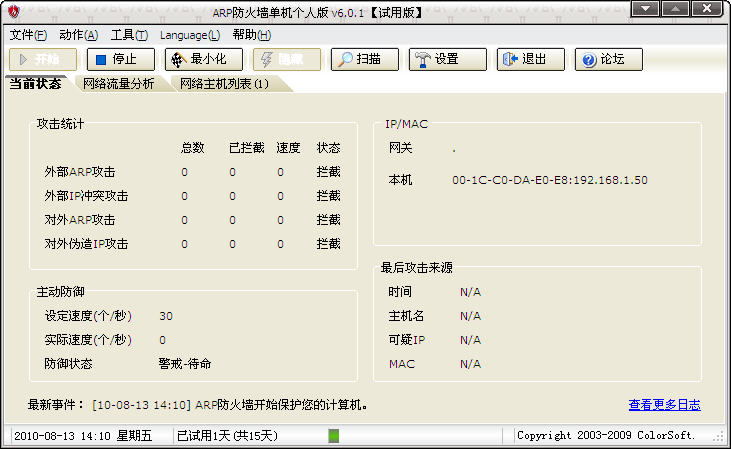The image size is (731, 449).
Task: Click the 对外ARP攻击 row label
Action: tap(80, 220)
